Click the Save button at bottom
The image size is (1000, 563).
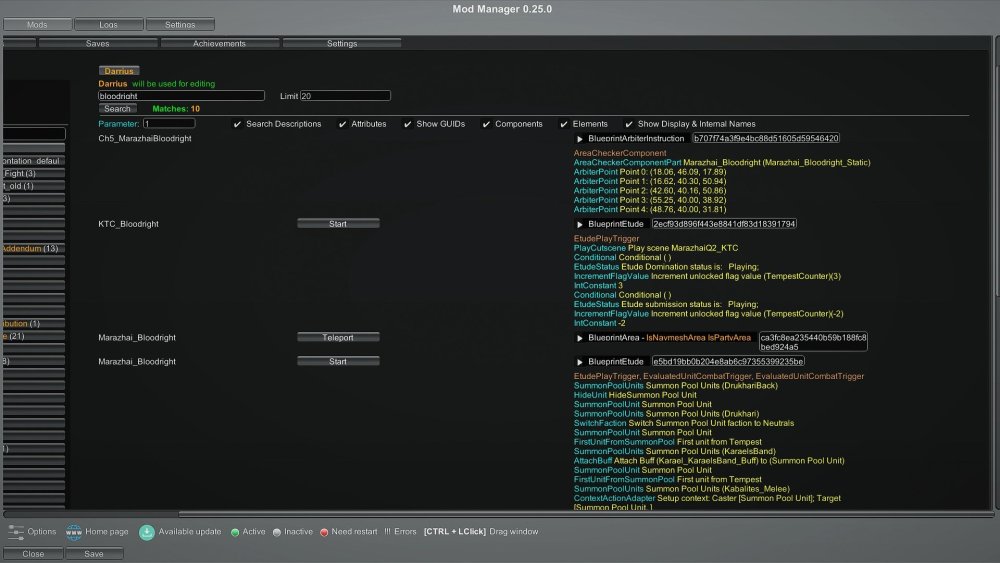[x=94, y=553]
